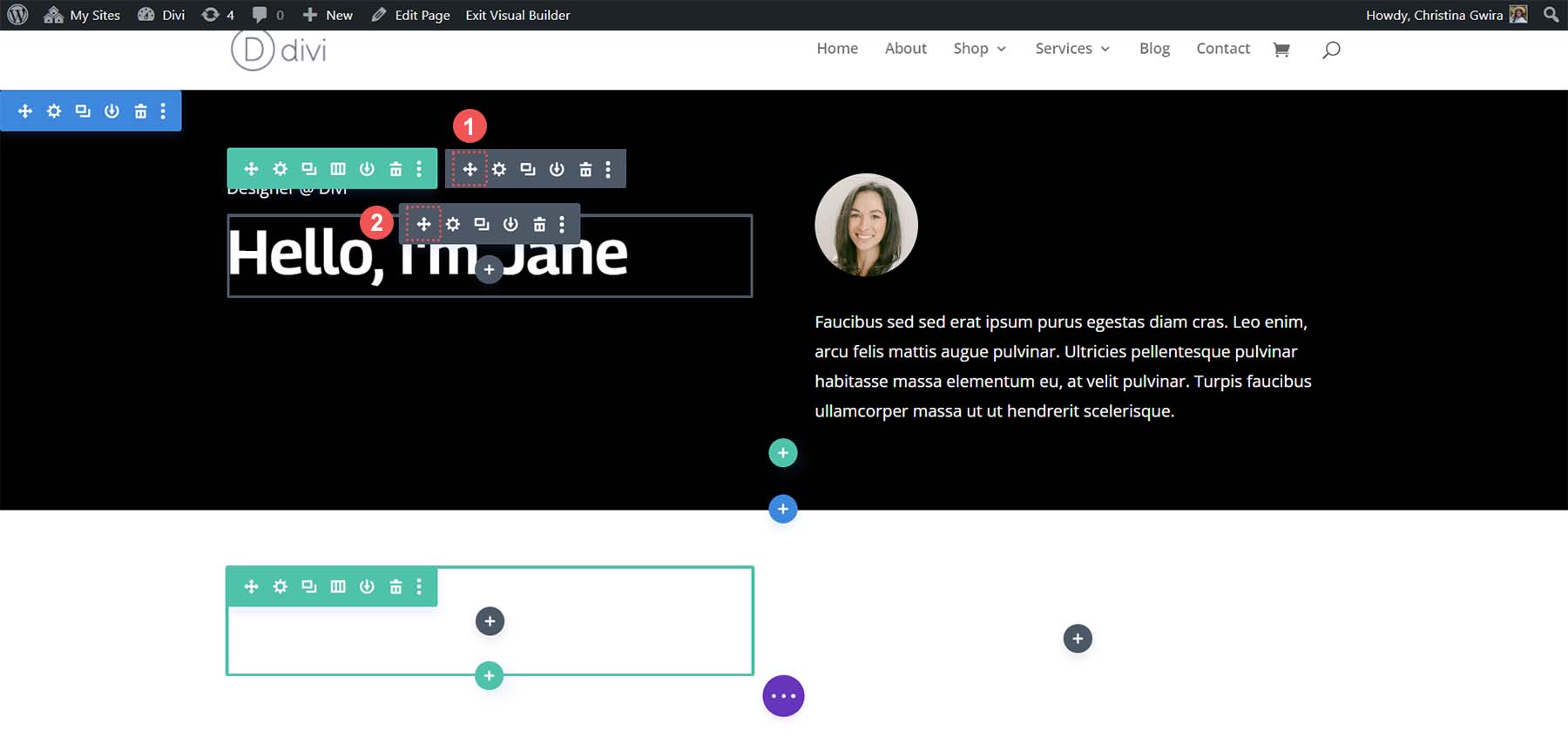Screen dimensions: 1568x738
Task: Go to the About page
Action: click(906, 49)
